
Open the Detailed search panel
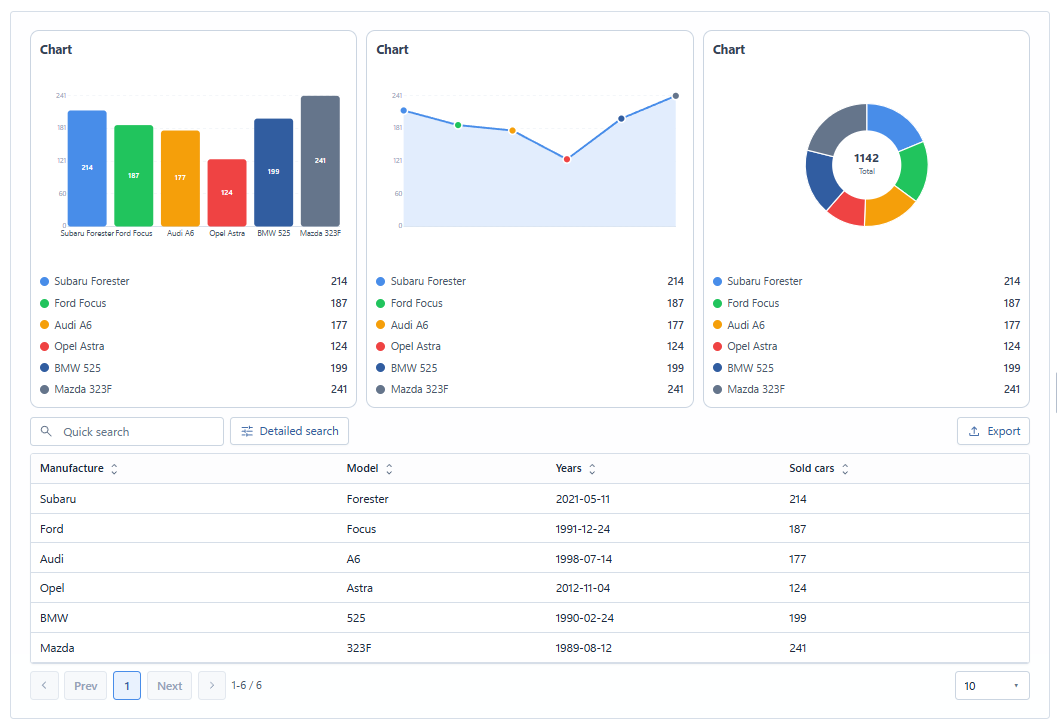[289, 431]
